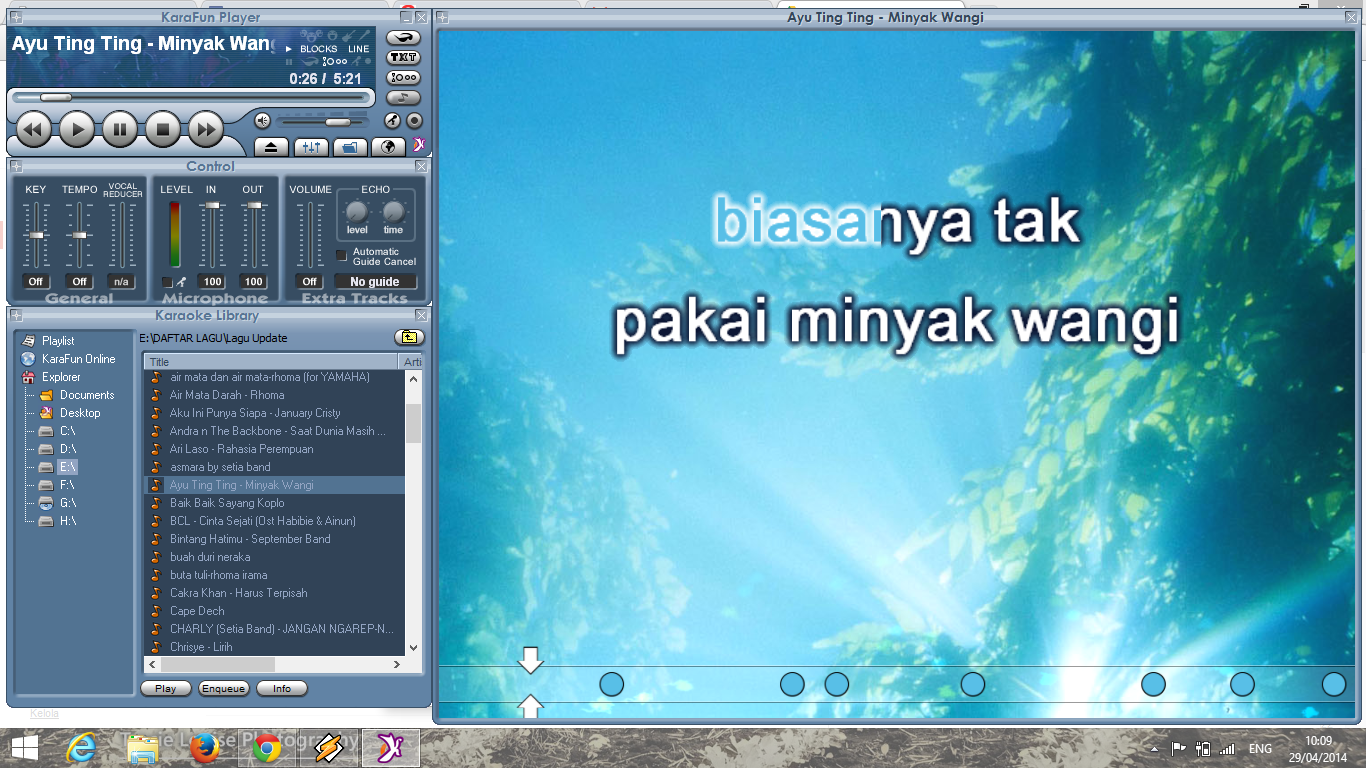Open the mixer settings icon
1366x768 pixels.
[309, 147]
